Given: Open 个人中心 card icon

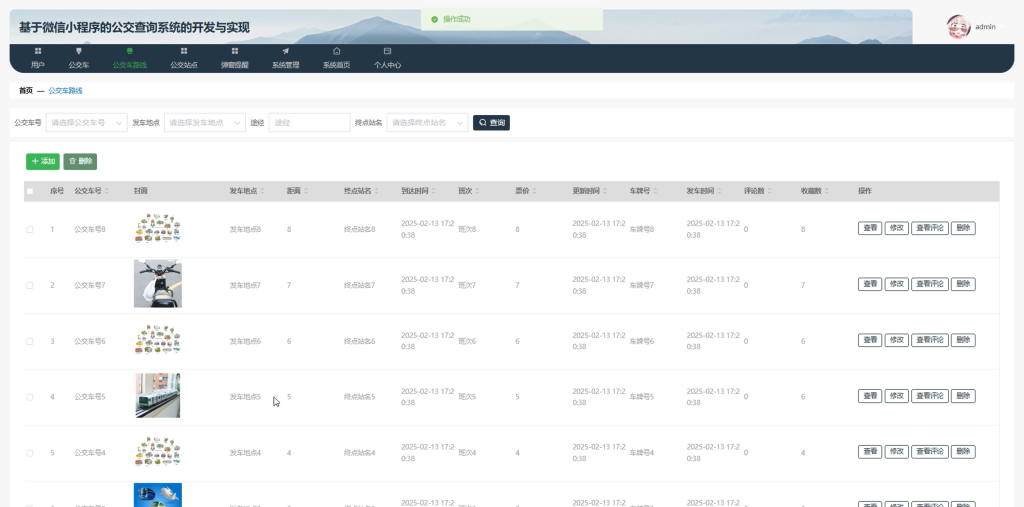Looking at the screenshot, I should point(387,51).
